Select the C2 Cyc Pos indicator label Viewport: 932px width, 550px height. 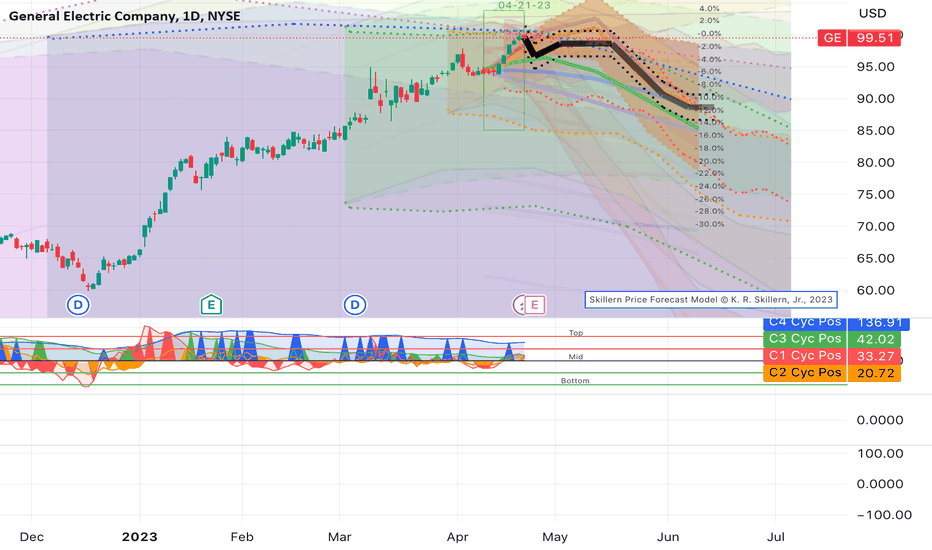tap(805, 373)
